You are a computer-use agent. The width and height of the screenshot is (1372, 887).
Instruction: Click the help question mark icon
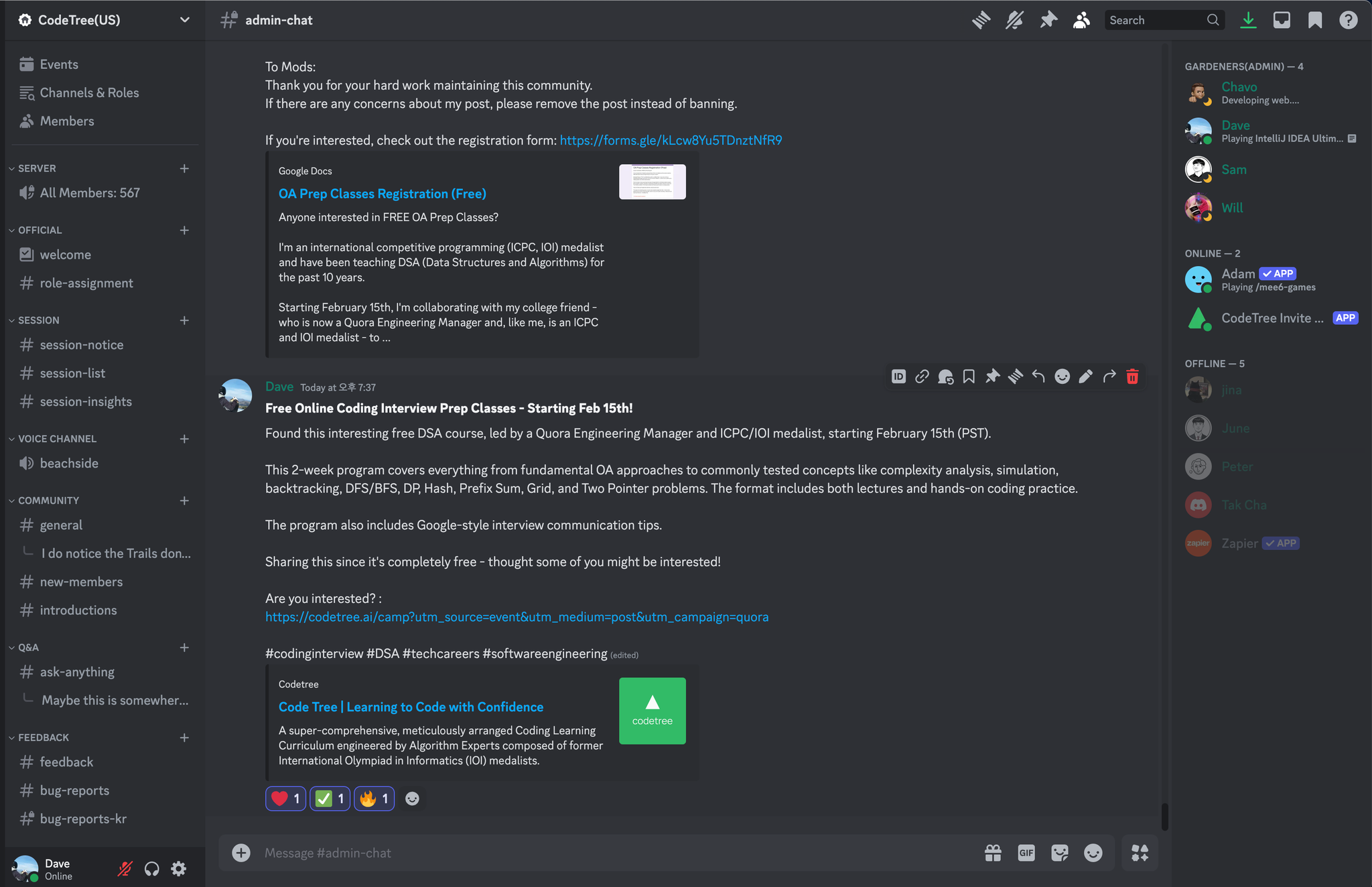[1348, 20]
